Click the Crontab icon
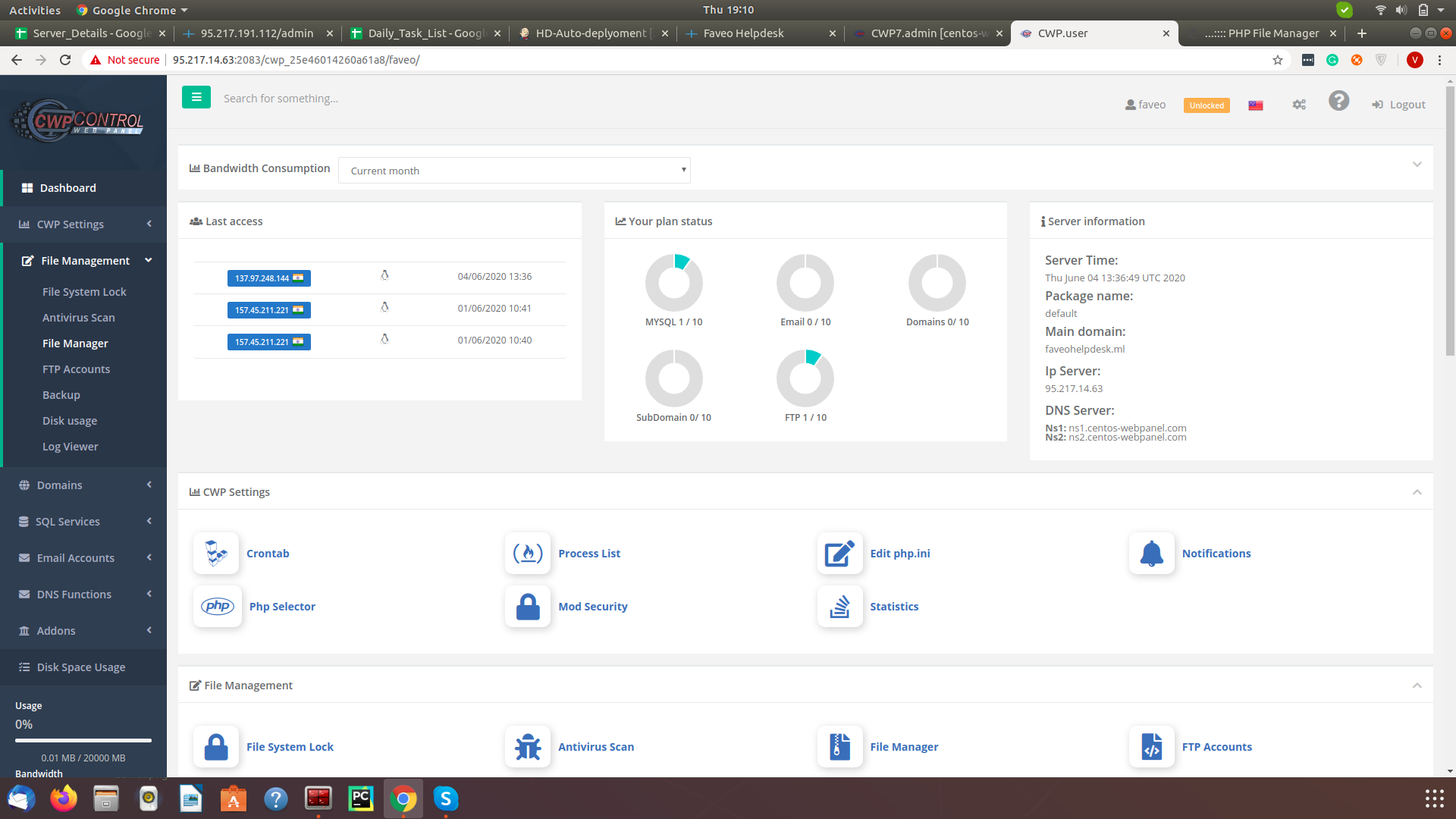The image size is (1456, 819). pyautogui.click(x=216, y=554)
